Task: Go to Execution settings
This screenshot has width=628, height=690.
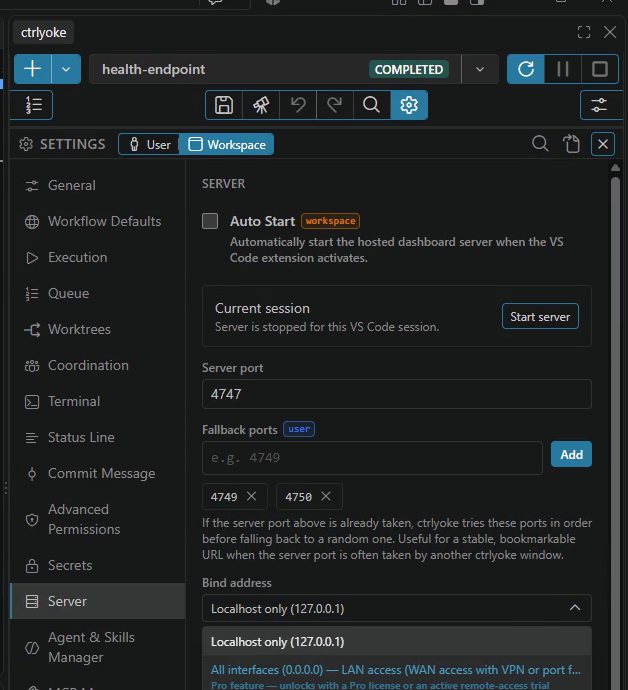Action: tap(98, 257)
